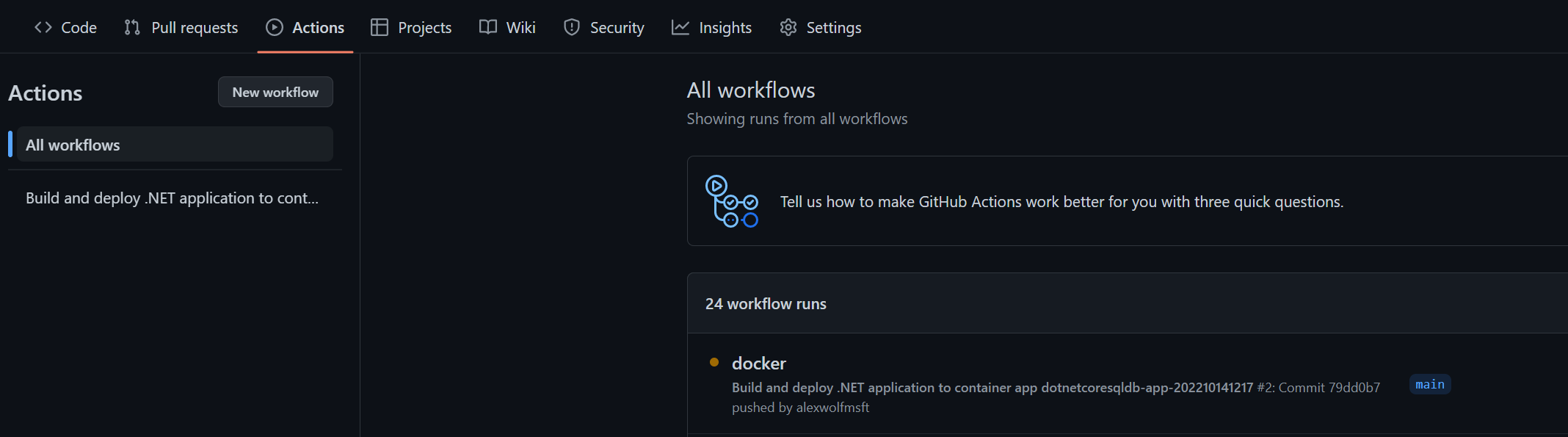Viewport: 1568px width, 437px height.
Task: Click the Actions play-circle icon
Action: [275, 27]
